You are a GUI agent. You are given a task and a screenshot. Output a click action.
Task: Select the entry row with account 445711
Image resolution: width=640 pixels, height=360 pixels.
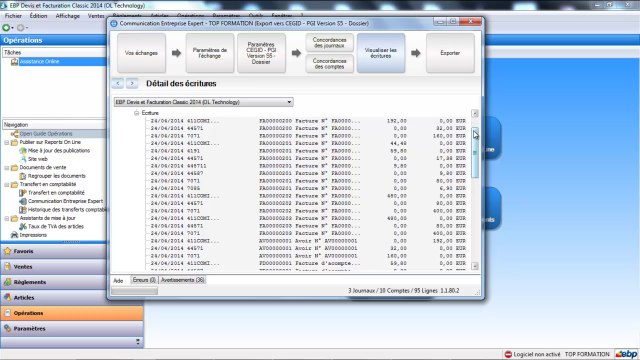coord(308,166)
